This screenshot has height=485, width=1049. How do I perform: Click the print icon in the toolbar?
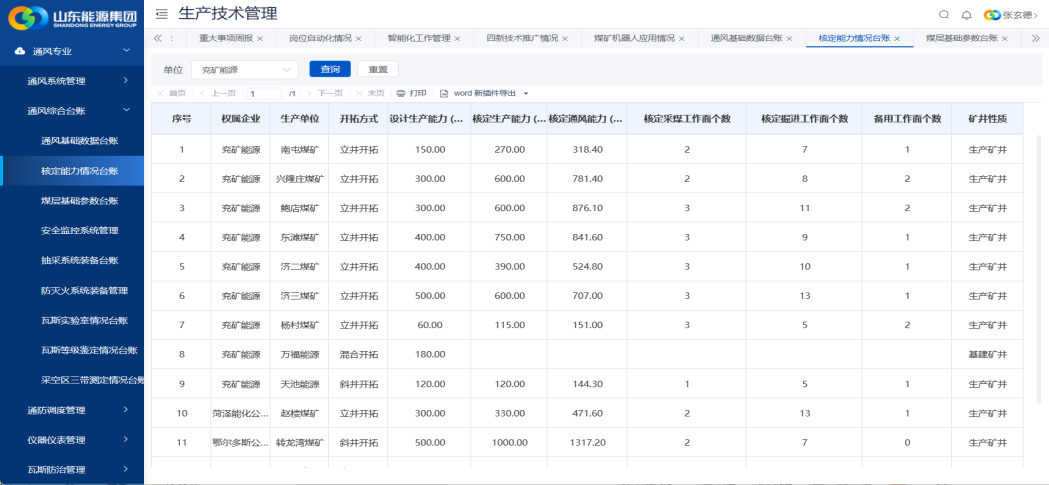pos(401,93)
